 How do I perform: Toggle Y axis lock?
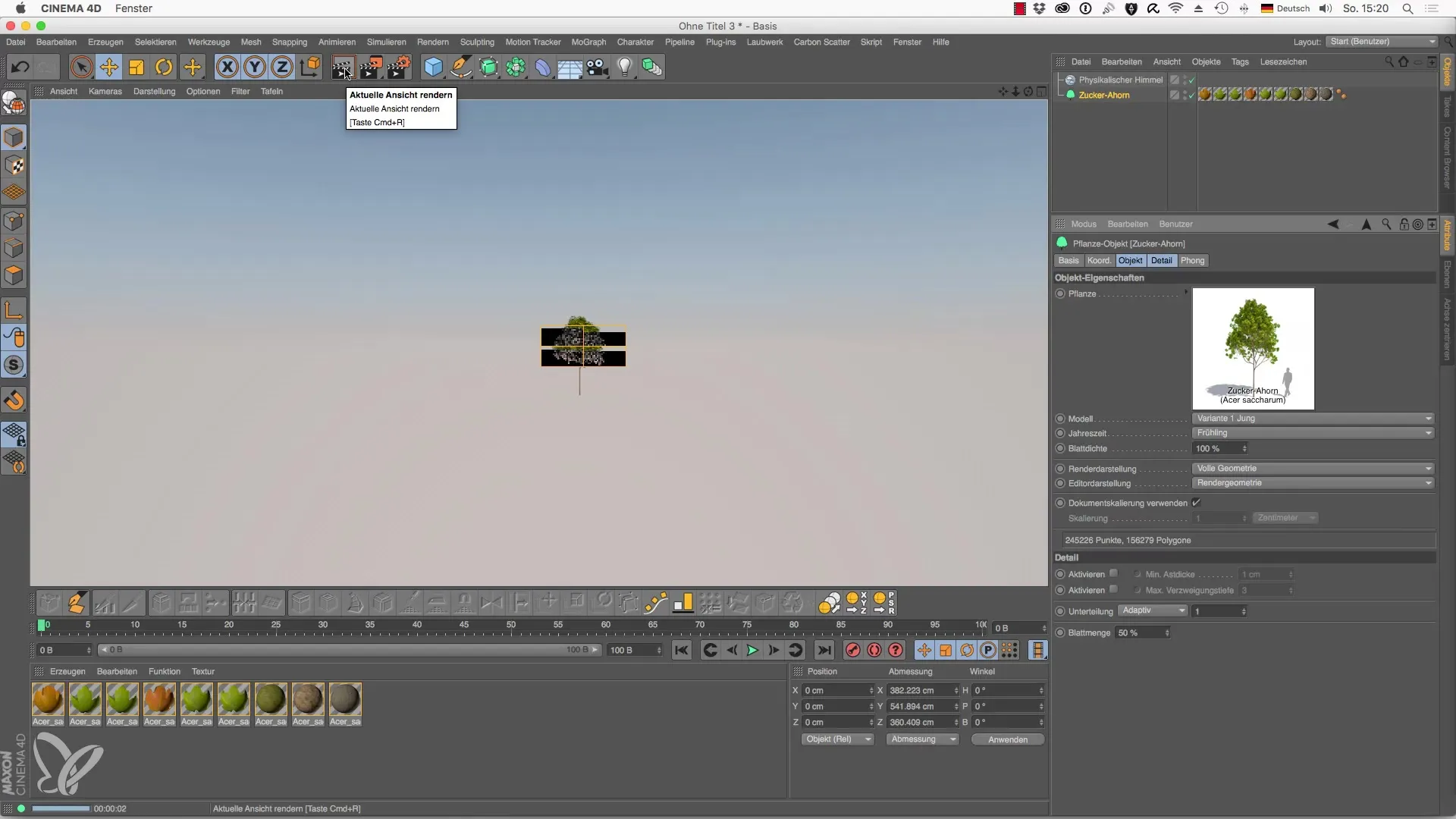pyautogui.click(x=255, y=67)
